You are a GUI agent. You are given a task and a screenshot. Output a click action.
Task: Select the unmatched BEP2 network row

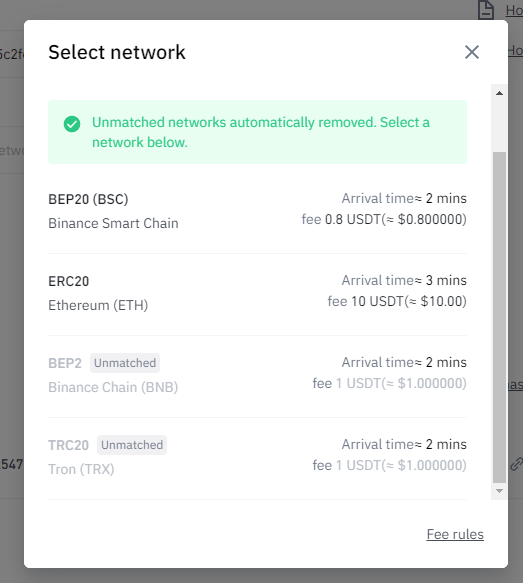coord(257,375)
